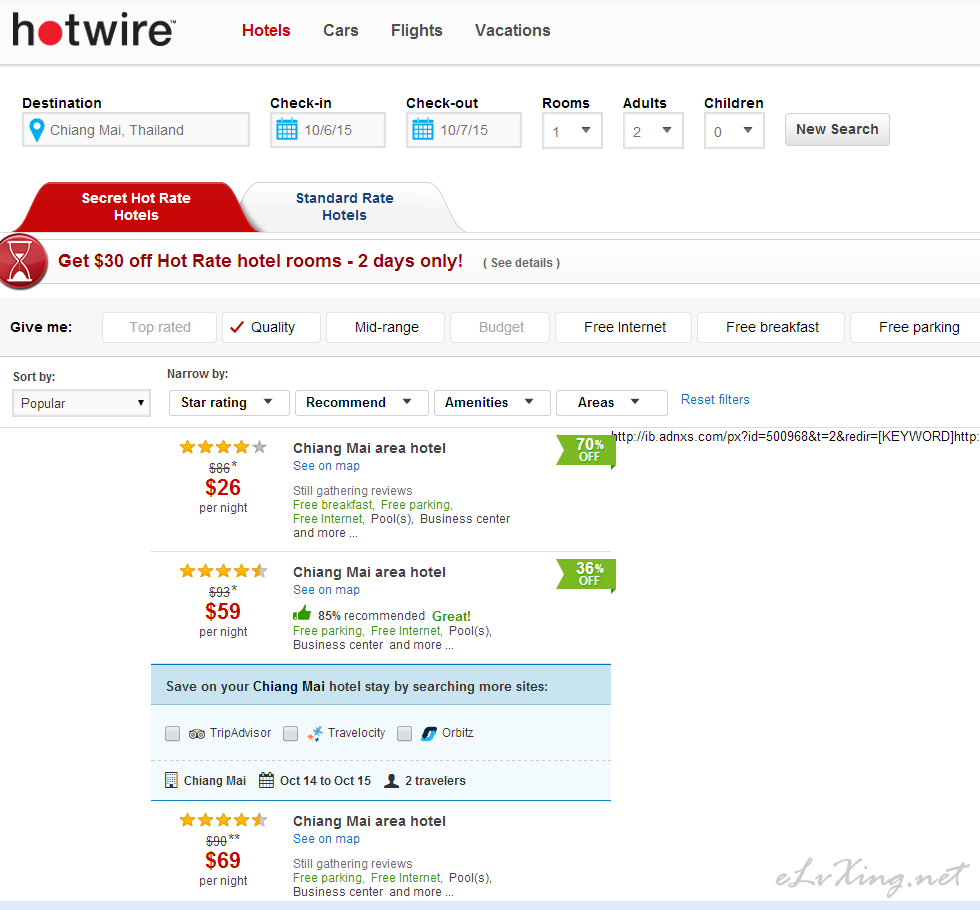Open the Check-in calendar icon

[x=287, y=129]
